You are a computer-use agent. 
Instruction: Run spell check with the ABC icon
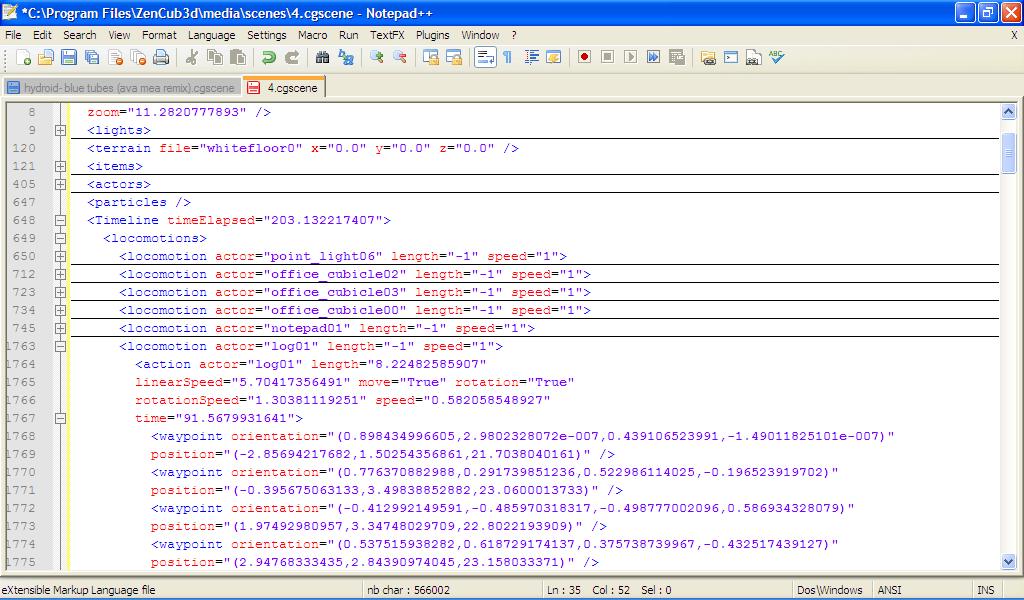pos(777,57)
